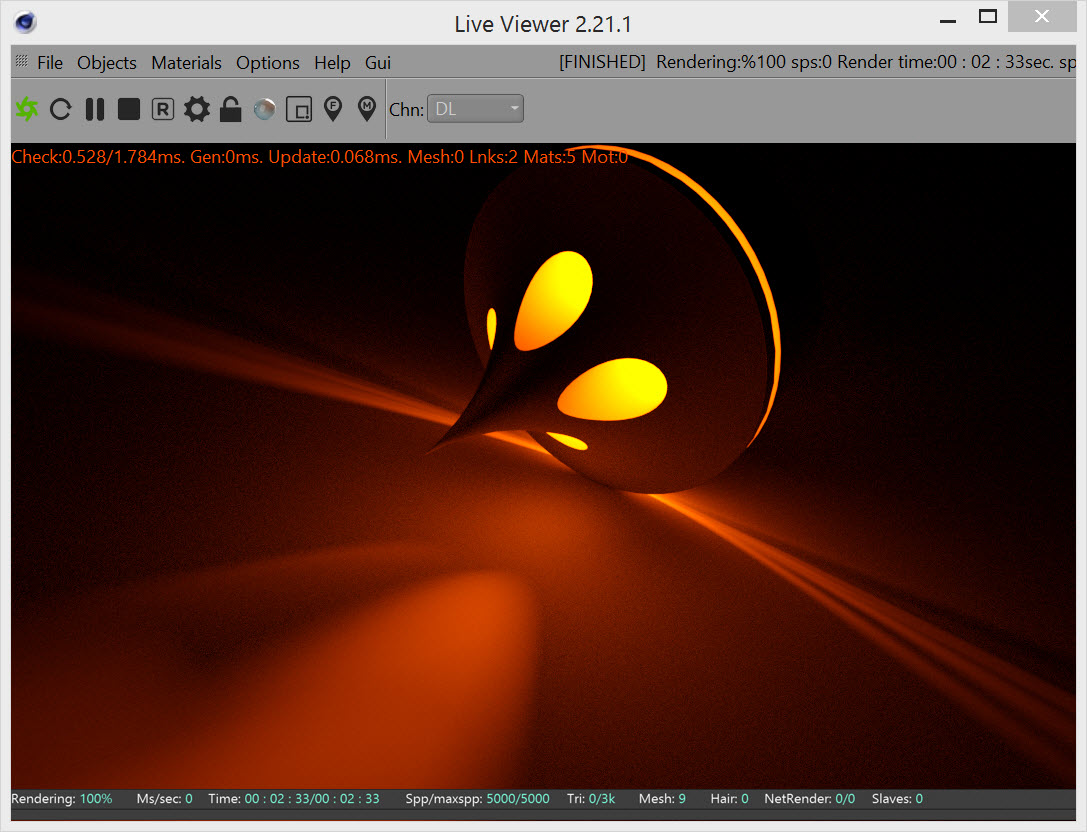Activate the material picker M pin
This screenshot has height=832, width=1087.
(x=367, y=109)
